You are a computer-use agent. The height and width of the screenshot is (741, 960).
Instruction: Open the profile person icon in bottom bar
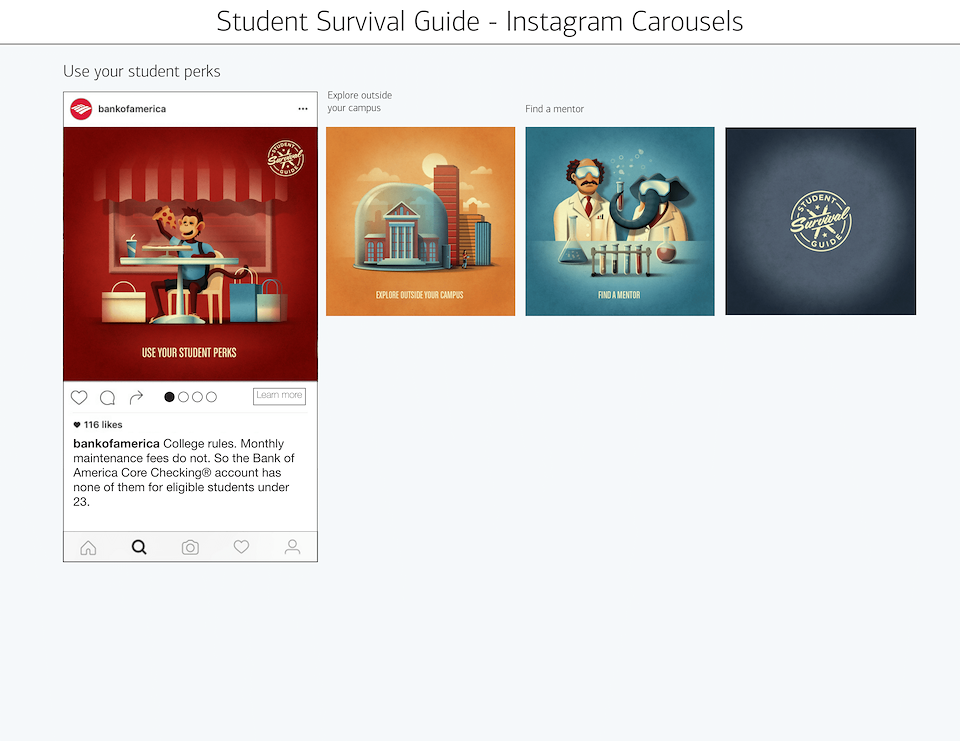click(x=292, y=547)
